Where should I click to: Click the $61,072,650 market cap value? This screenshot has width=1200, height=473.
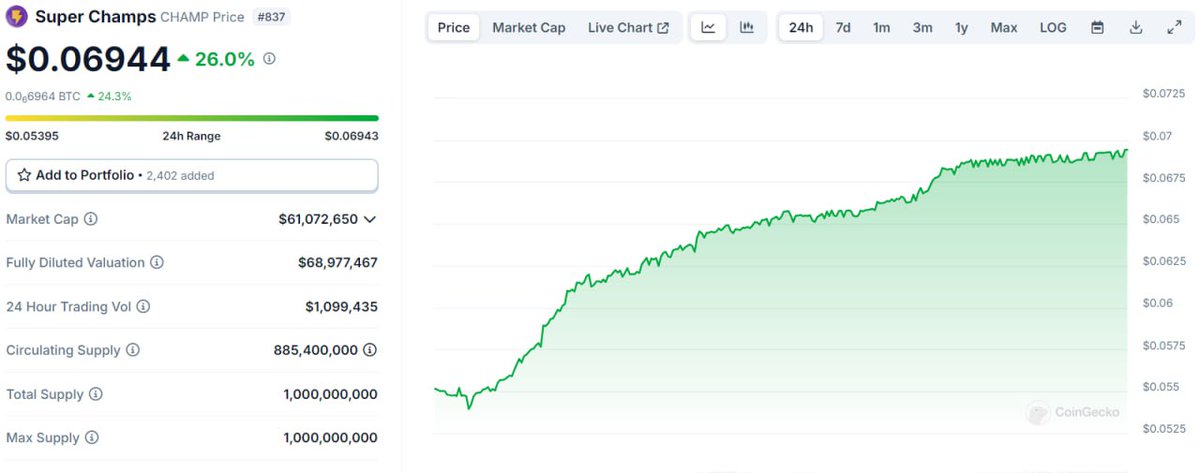[318, 219]
